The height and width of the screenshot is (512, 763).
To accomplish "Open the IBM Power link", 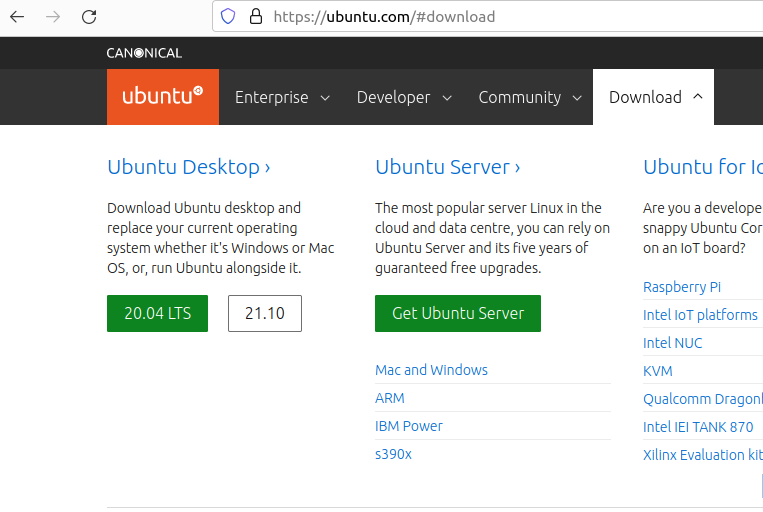I will coord(409,426).
